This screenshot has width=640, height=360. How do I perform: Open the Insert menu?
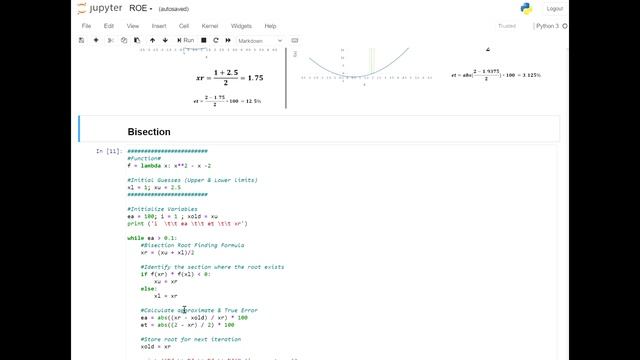(x=159, y=26)
